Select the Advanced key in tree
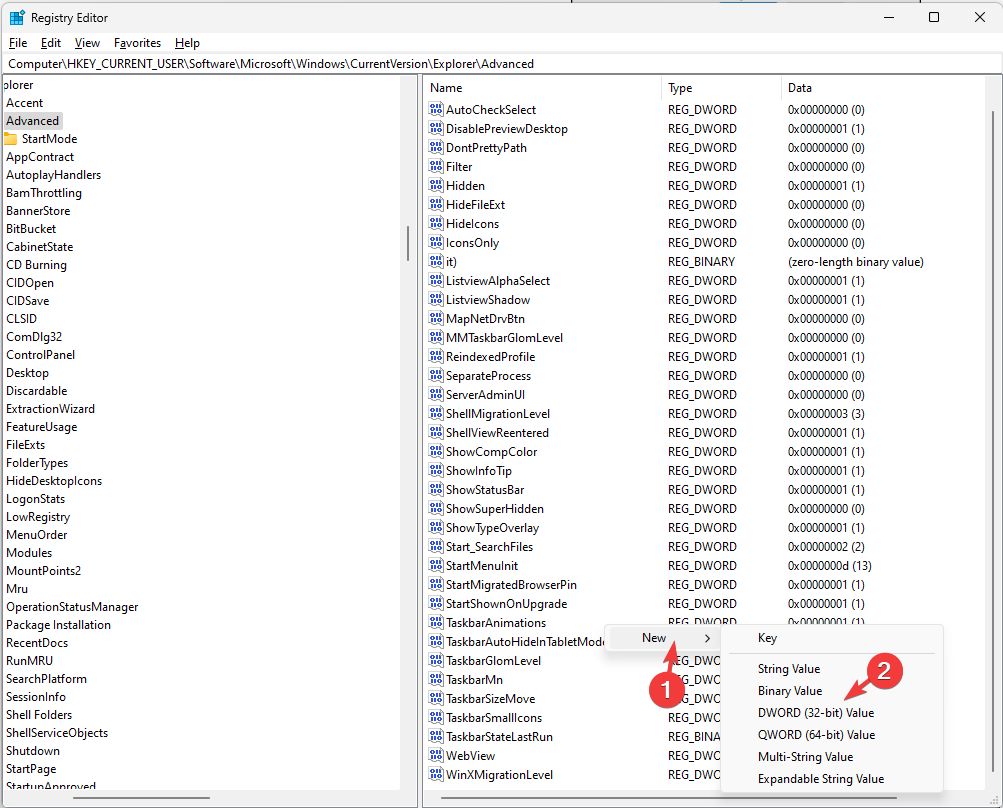 click(33, 121)
